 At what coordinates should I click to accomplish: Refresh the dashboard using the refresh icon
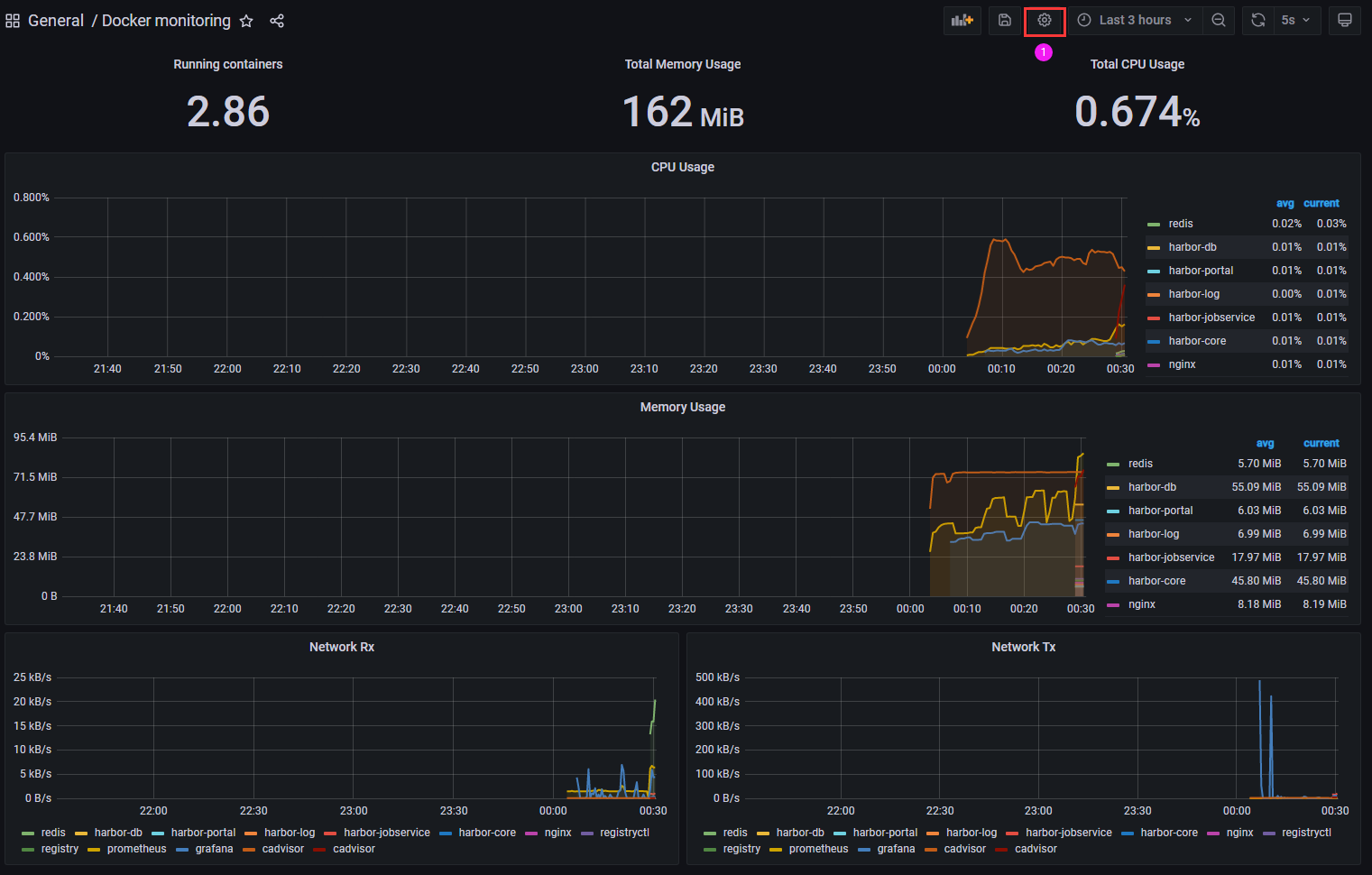(x=1258, y=20)
